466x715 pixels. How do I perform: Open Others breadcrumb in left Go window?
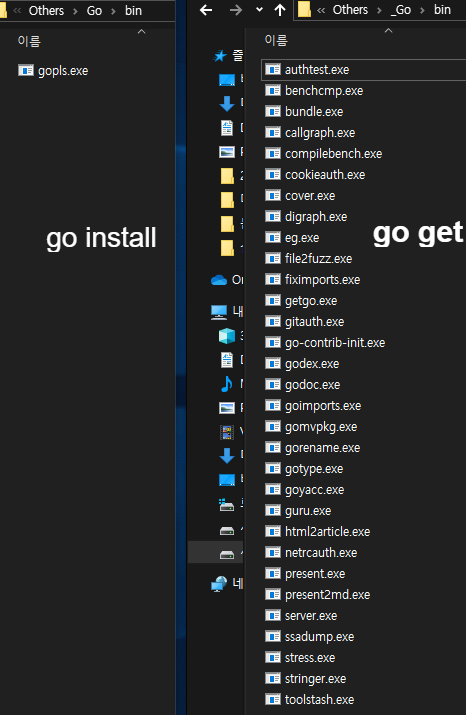46,10
